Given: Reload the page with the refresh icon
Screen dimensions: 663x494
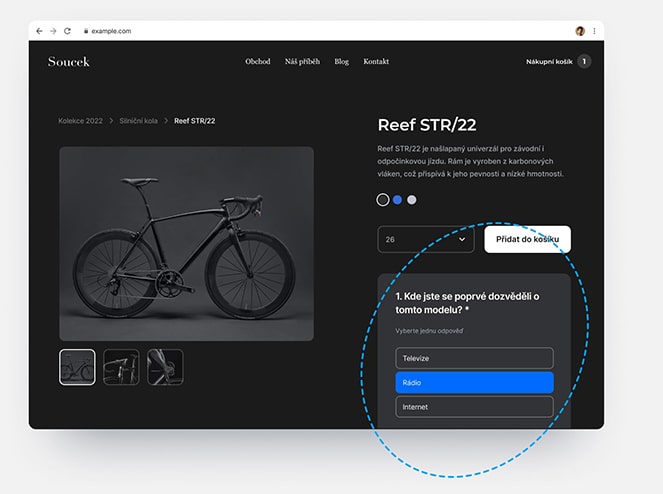Looking at the screenshot, I should point(67,31).
